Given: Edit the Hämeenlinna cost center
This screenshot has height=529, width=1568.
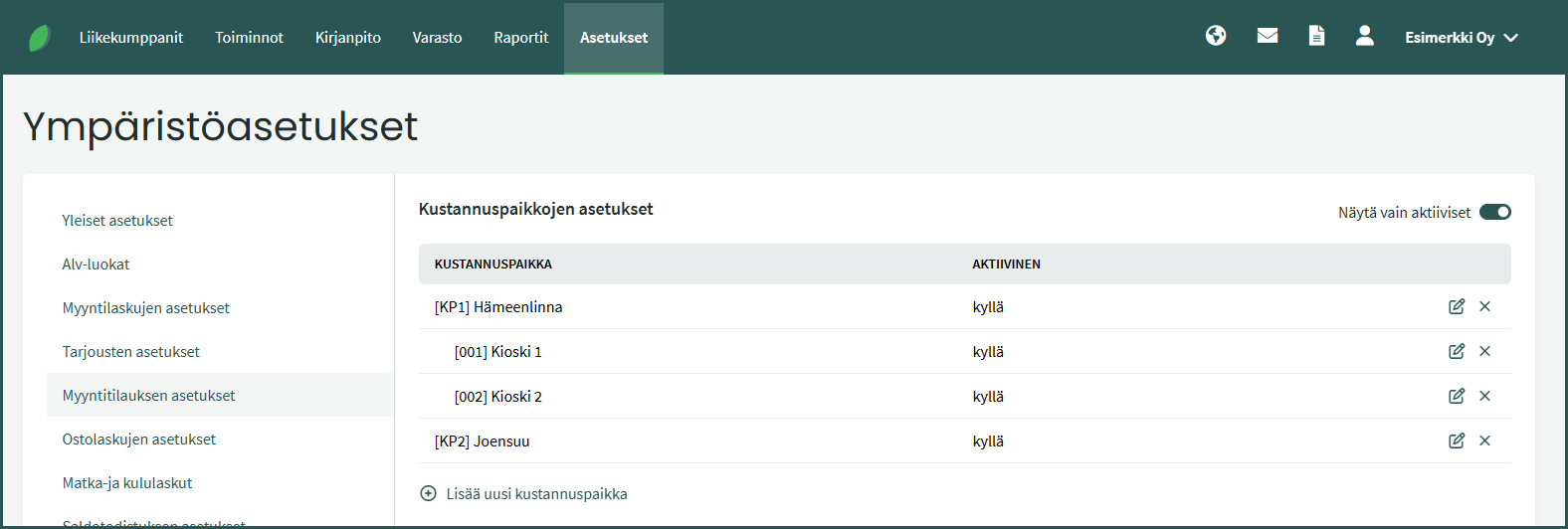Looking at the screenshot, I should 1456,306.
